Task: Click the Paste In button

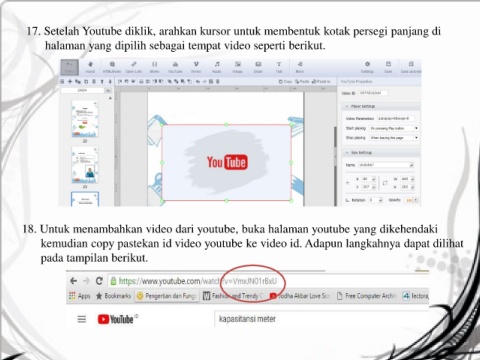Action: point(321,81)
